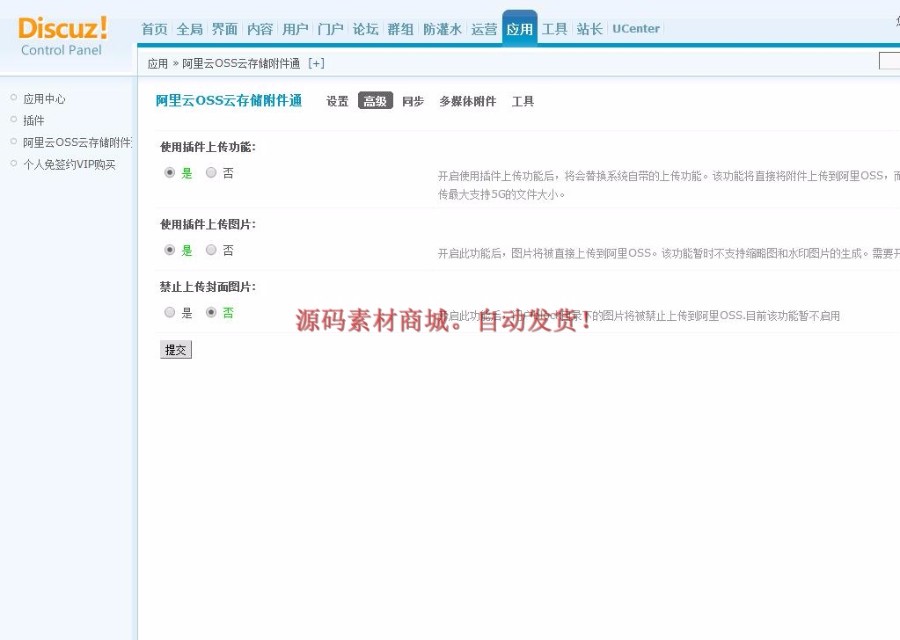Switch to the 多媒体附件 tab
Viewport: 900px width, 640px height.
pyautogui.click(x=468, y=101)
